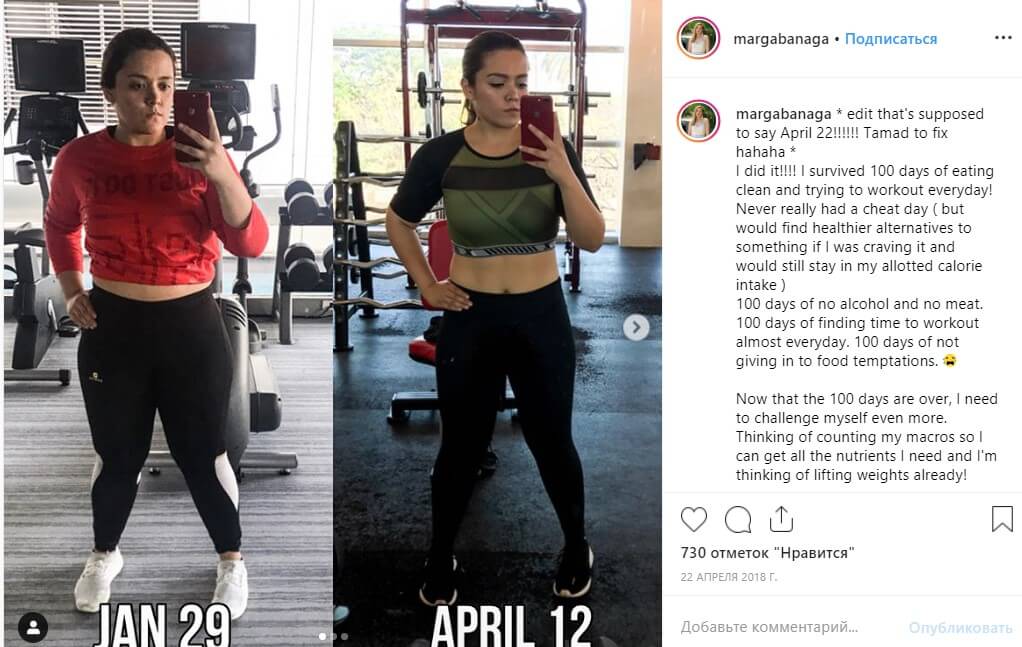Submit the comment with Опубликовать
Image resolution: width=1022 pixels, height=647 pixels.
point(960,627)
